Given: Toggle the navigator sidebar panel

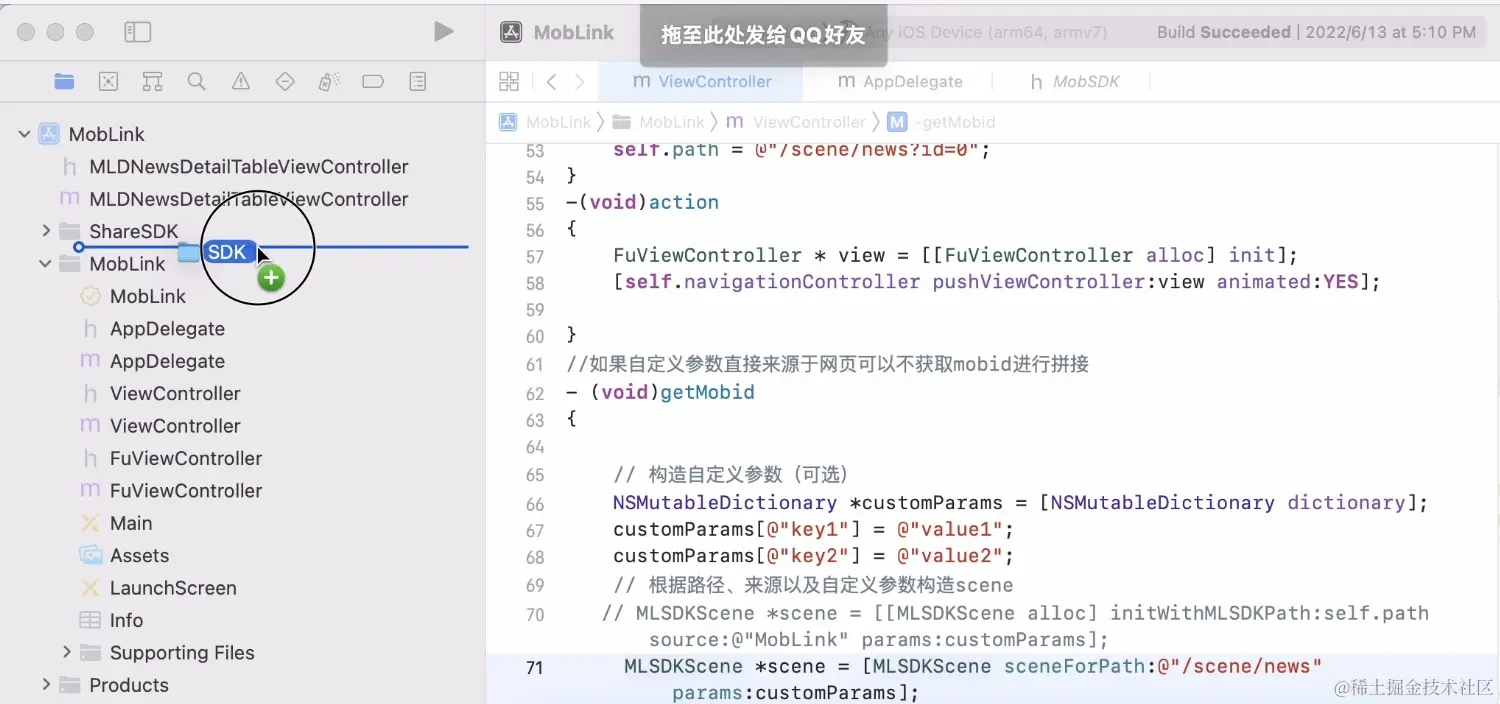Looking at the screenshot, I should (137, 33).
